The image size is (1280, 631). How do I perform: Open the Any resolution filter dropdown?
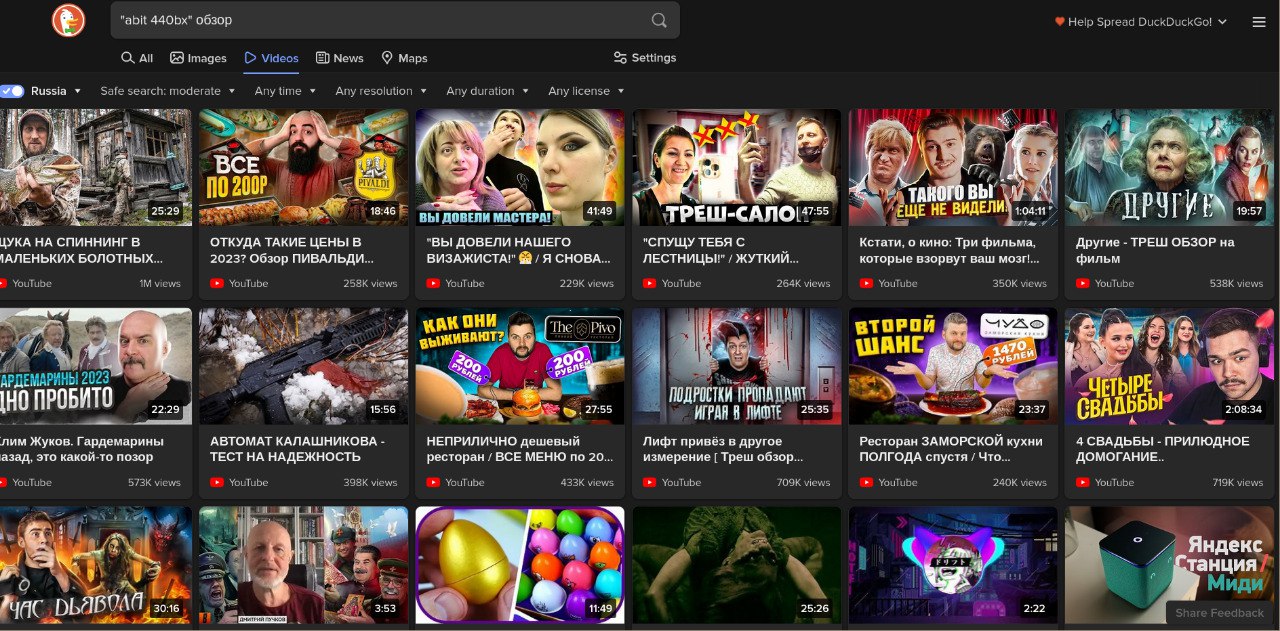click(x=381, y=91)
